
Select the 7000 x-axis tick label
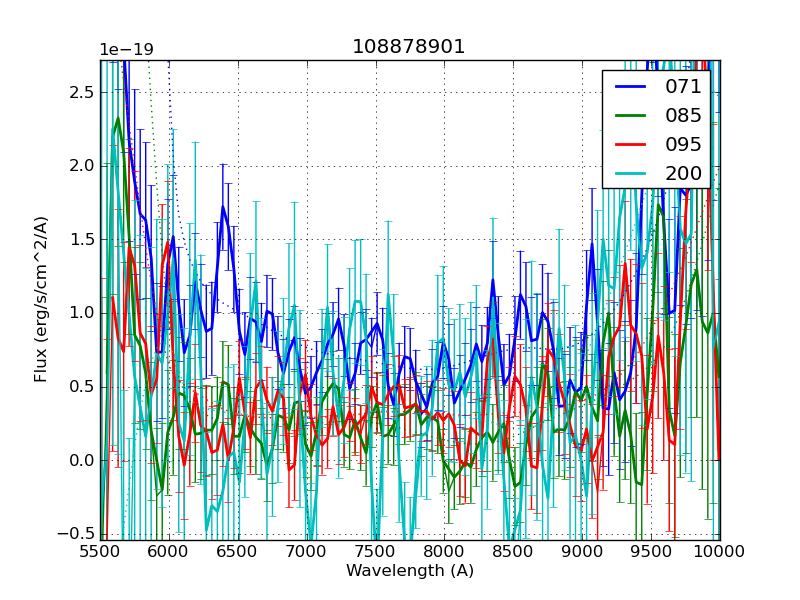pos(307,551)
